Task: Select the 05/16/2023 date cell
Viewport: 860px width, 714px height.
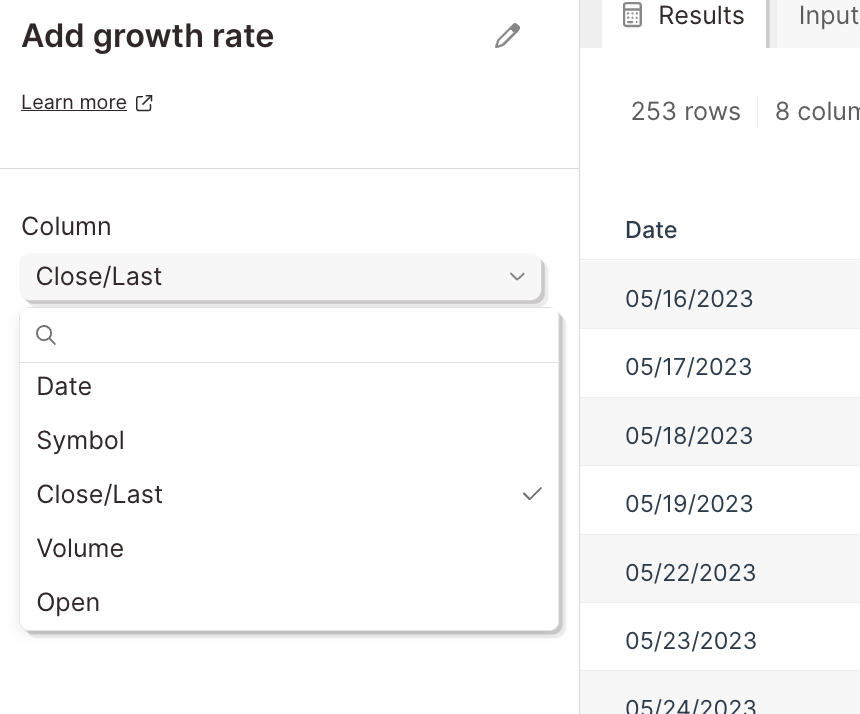Action: tap(689, 299)
